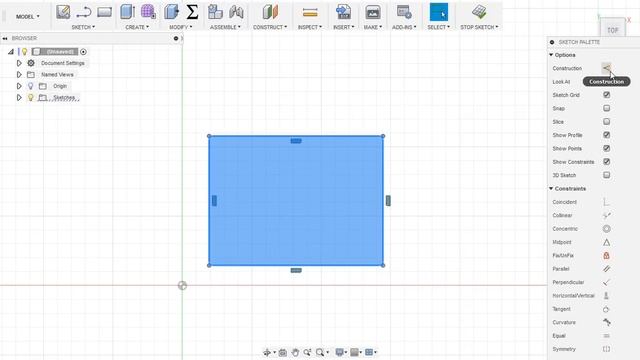Apply the Tangent constraint
Viewport: 640px width, 360px height.
[x=607, y=309]
